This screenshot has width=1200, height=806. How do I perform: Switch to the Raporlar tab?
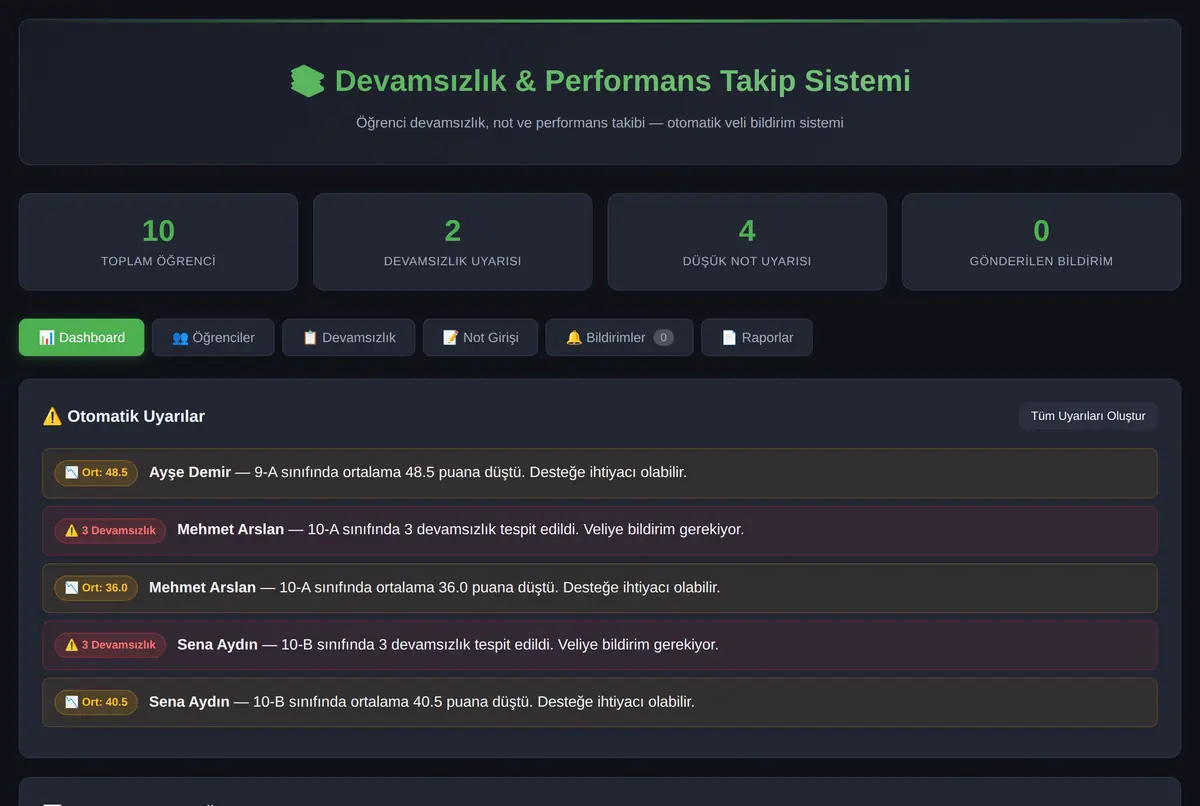[757, 338]
